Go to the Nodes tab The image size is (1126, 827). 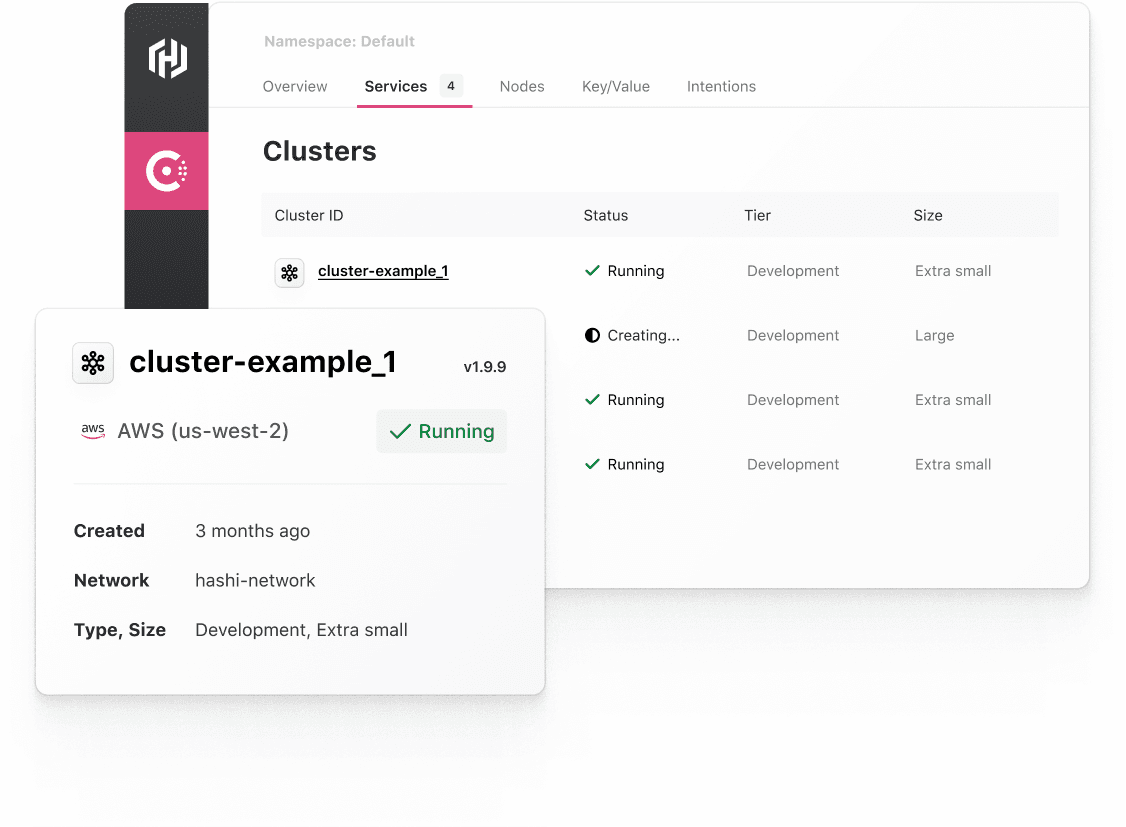pyautogui.click(x=522, y=87)
